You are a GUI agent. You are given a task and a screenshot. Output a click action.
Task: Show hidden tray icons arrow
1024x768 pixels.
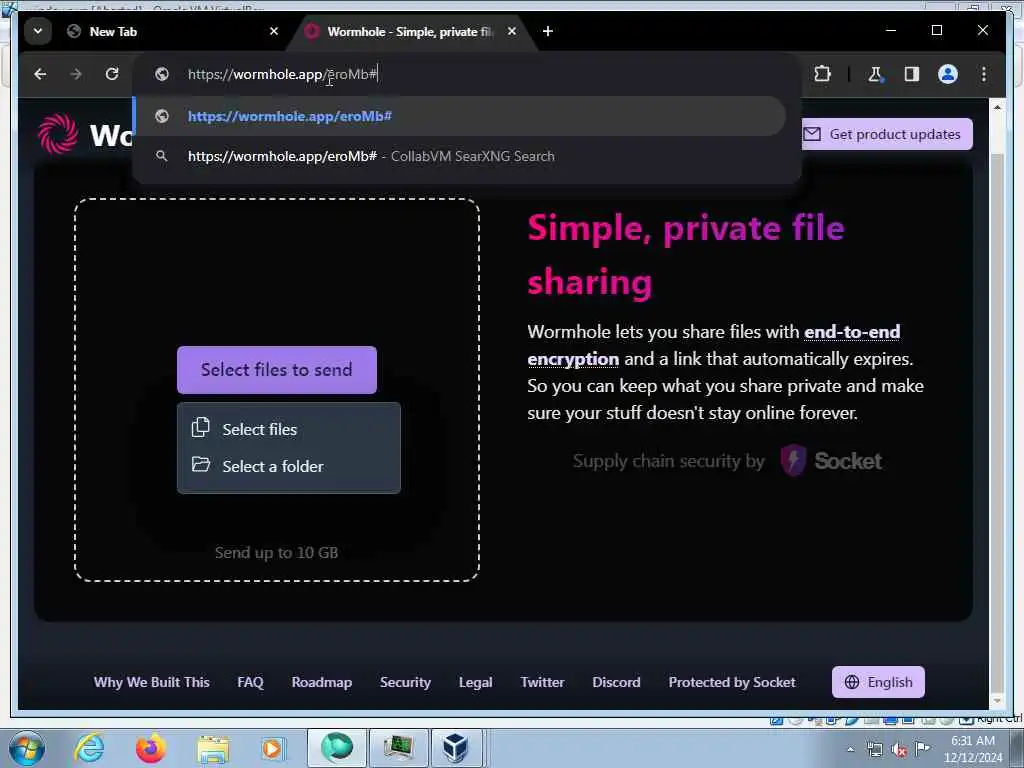pyautogui.click(x=850, y=749)
